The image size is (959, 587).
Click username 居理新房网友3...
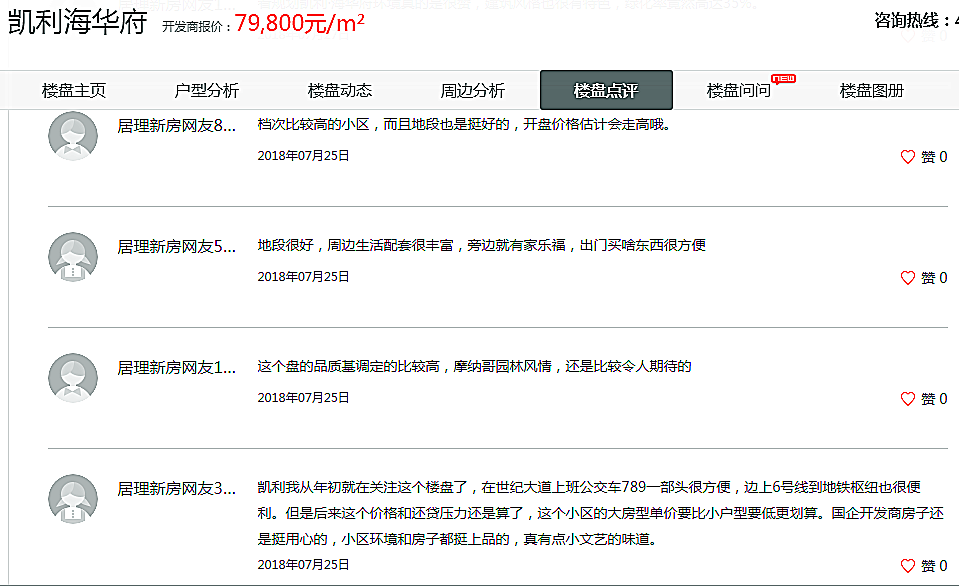177,488
